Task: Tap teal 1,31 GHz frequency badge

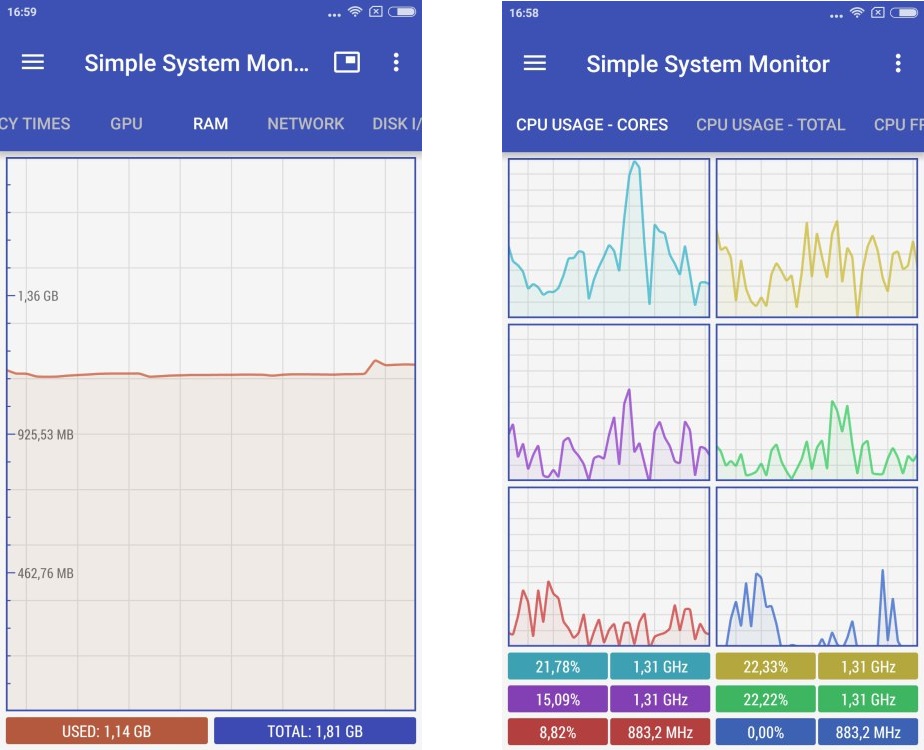Action: point(660,666)
